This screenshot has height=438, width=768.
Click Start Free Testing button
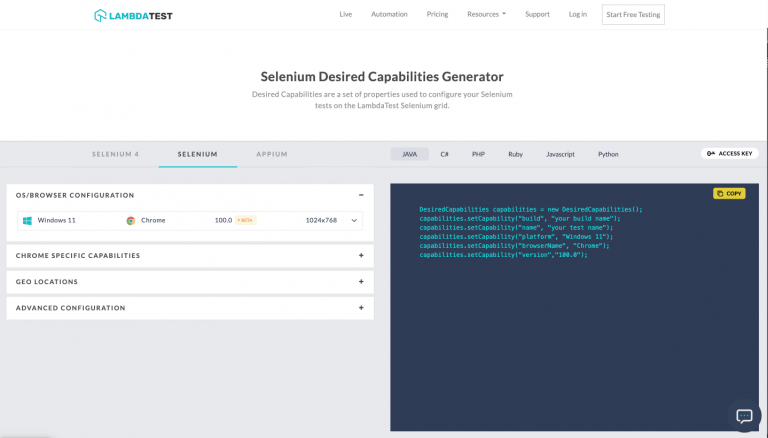pos(632,15)
